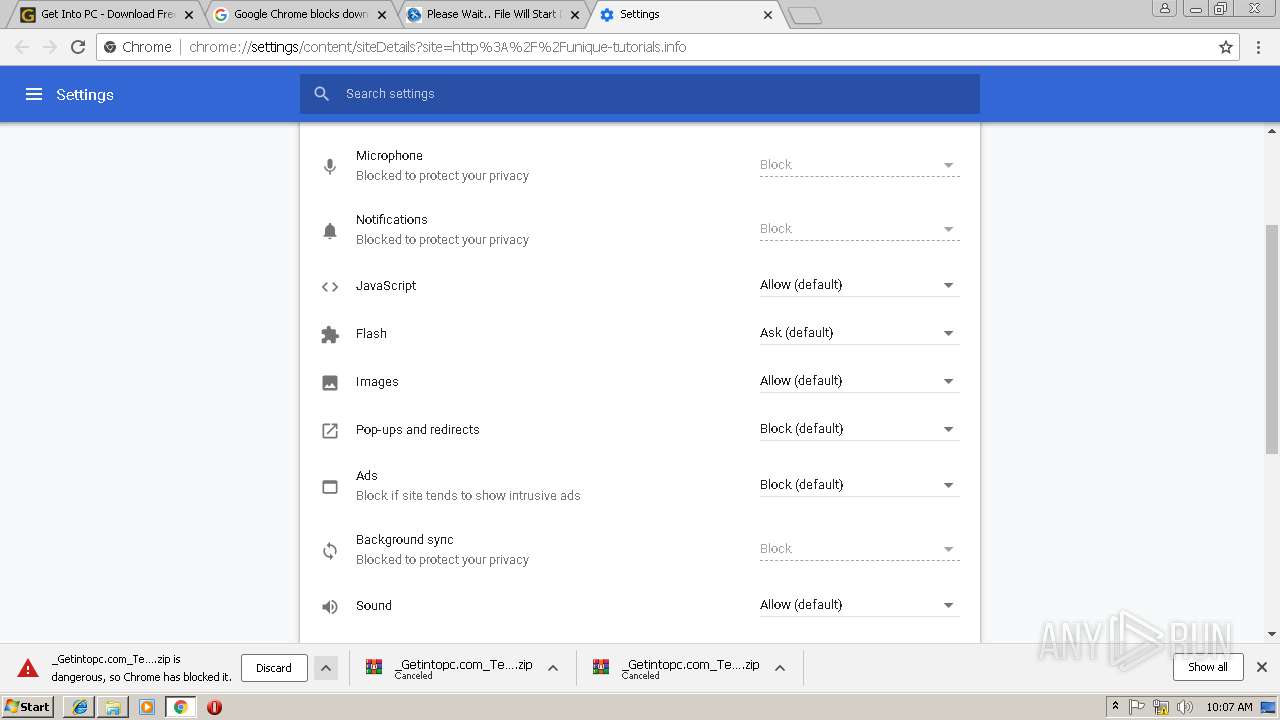Click the Ads window icon
1280x720 pixels.
point(330,487)
